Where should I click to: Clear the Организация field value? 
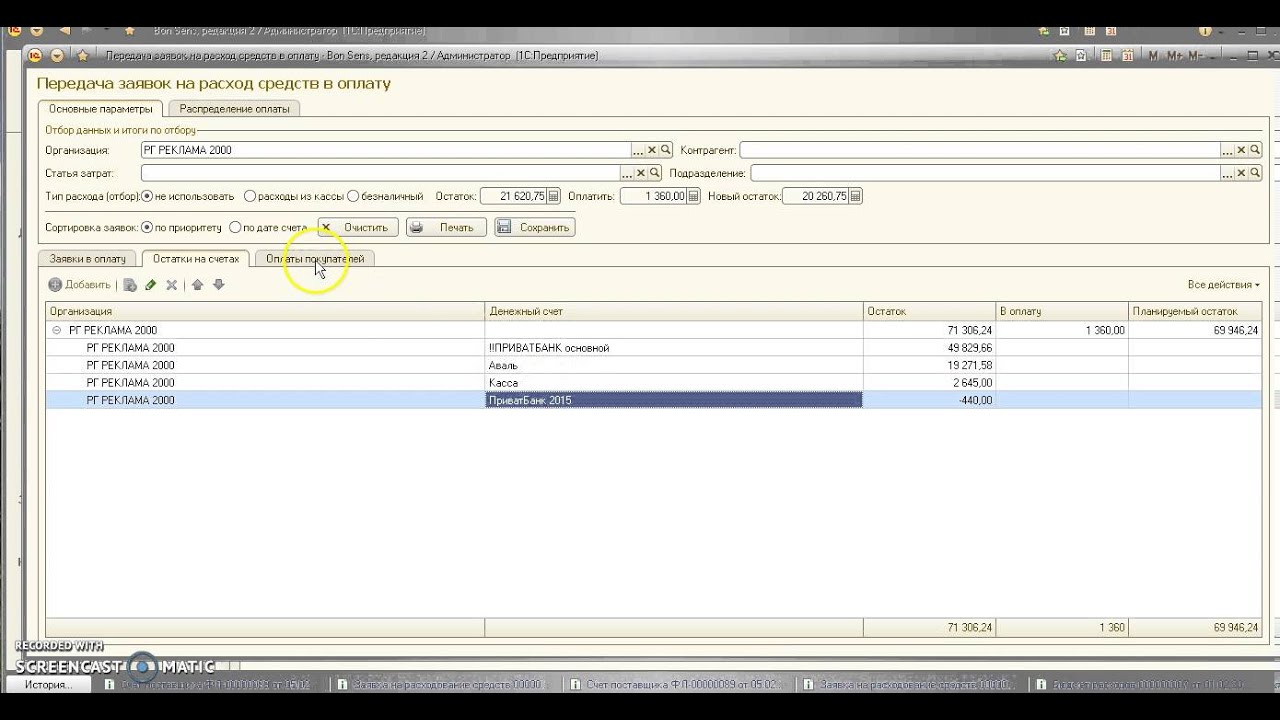pos(652,150)
